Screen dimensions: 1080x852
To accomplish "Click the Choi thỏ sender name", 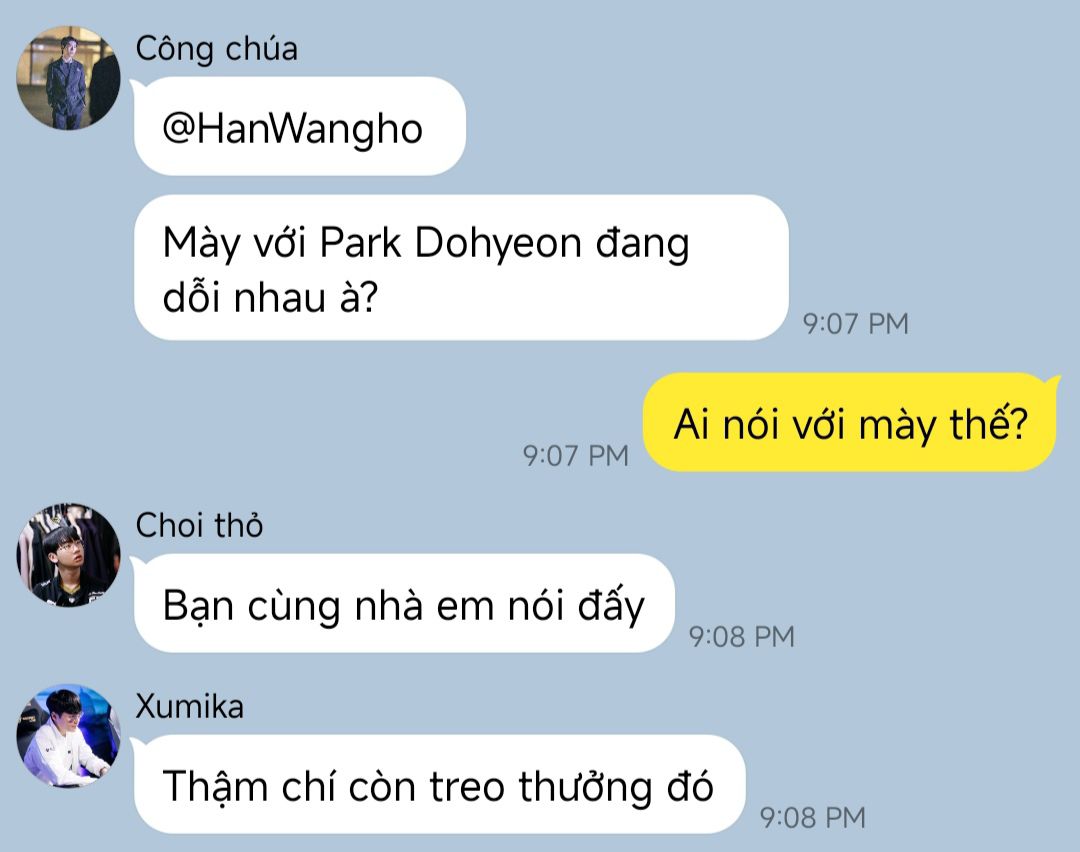I will click(x=199, y=526).
